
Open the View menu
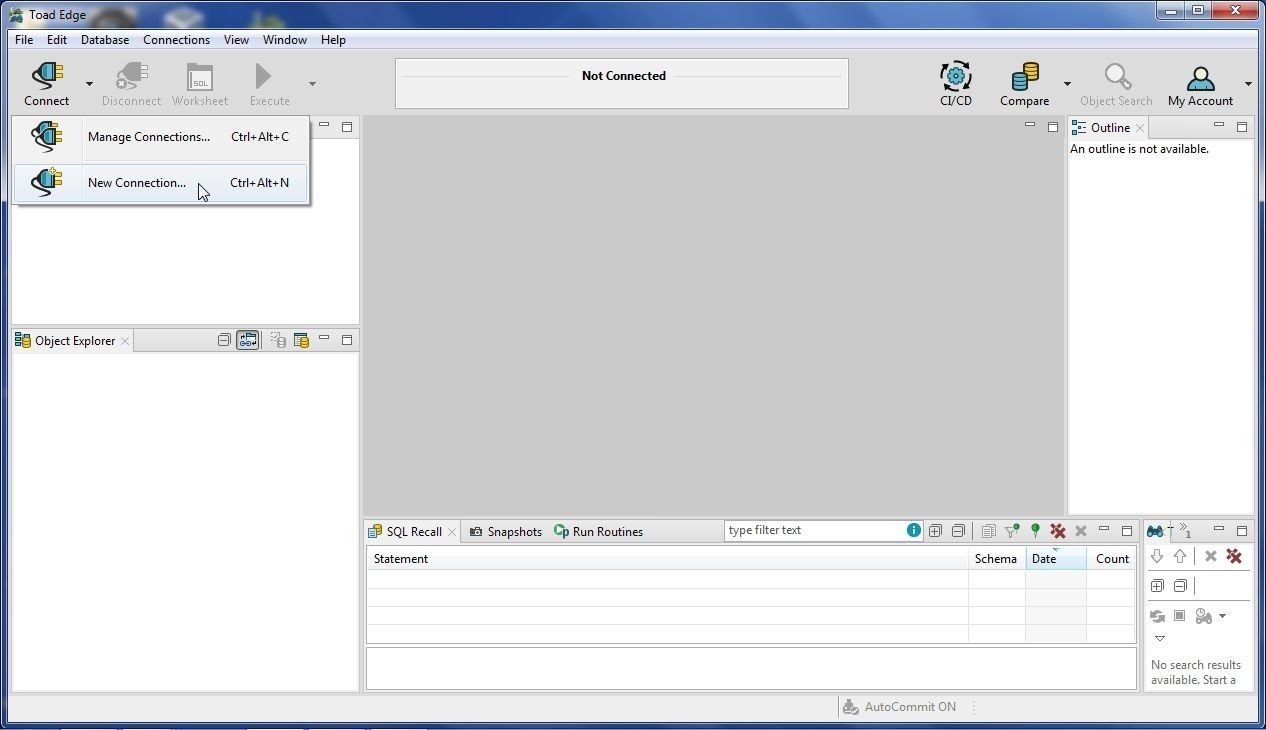tap(236, 40)
